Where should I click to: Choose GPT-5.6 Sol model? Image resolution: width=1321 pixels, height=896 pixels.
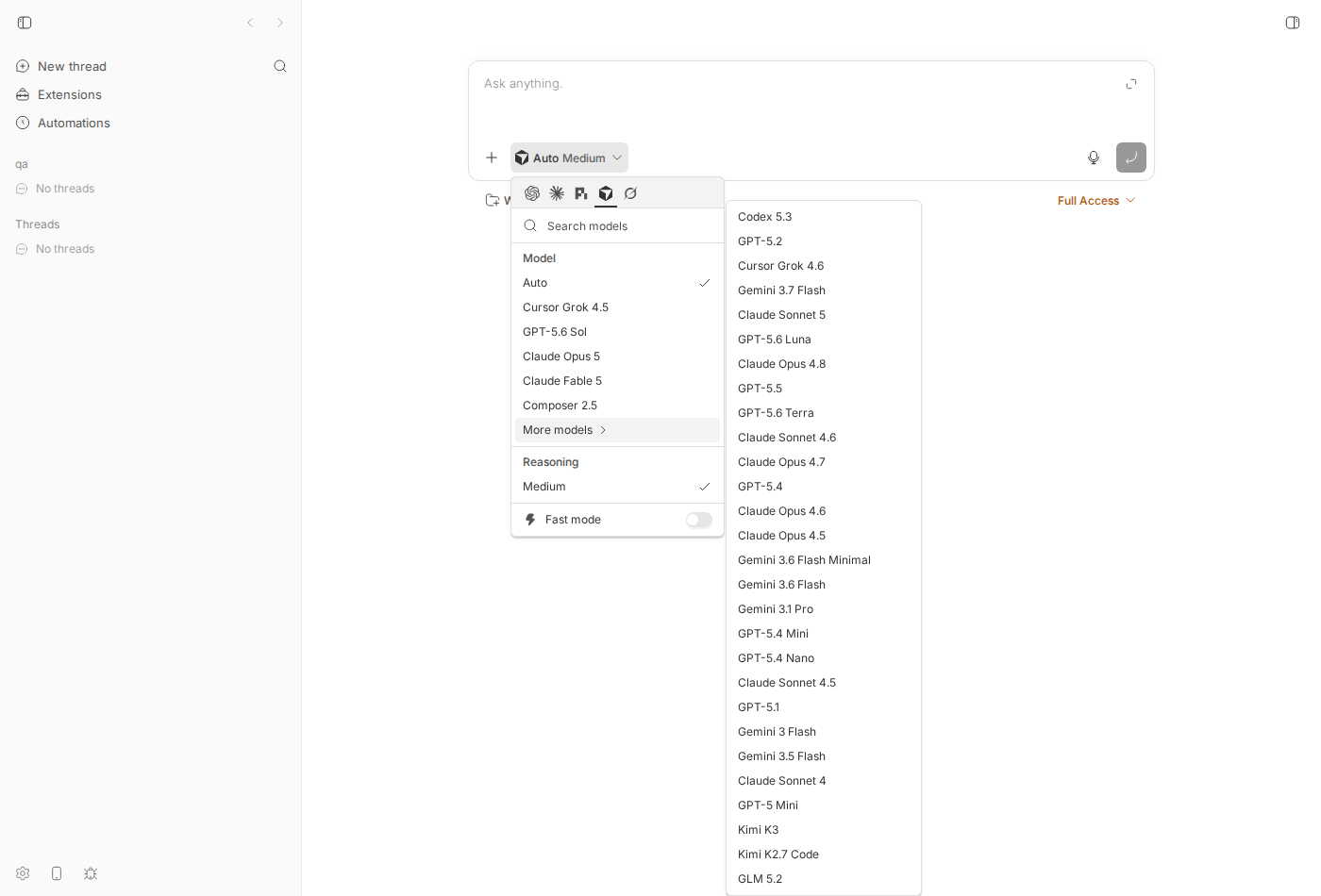pos(617,332)
